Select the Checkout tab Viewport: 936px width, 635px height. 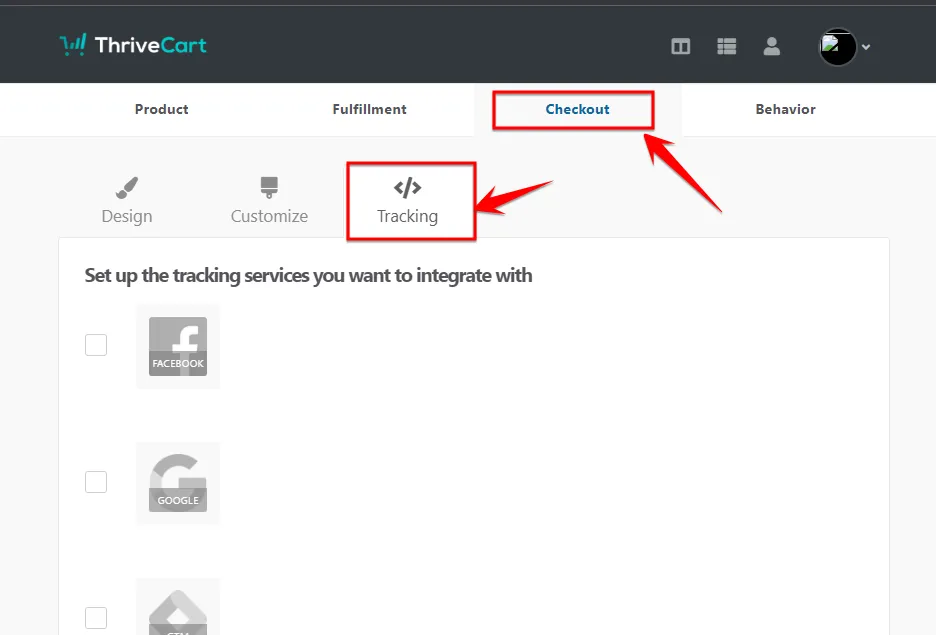[x=577, y=109]
